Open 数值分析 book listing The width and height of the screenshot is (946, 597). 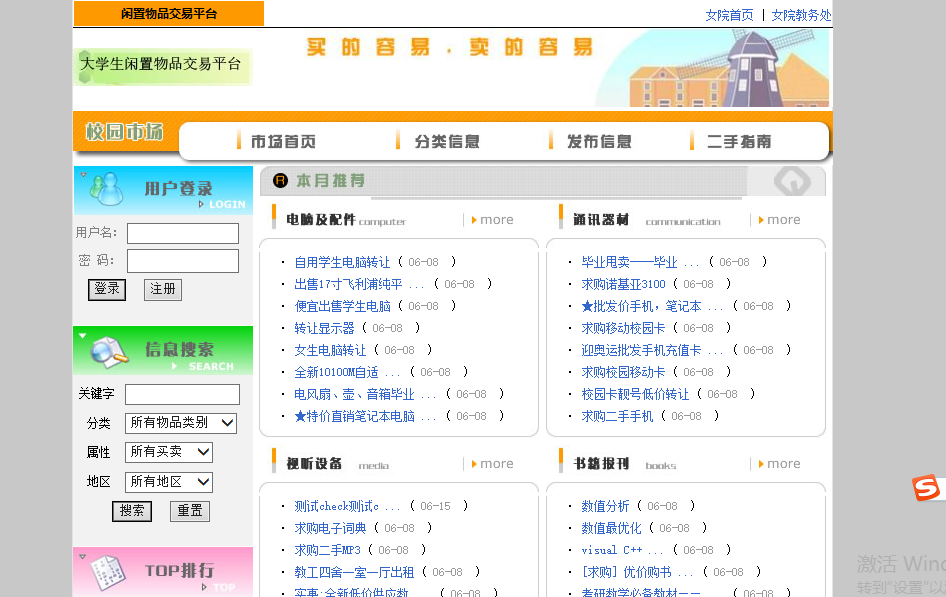click(605, 506)
